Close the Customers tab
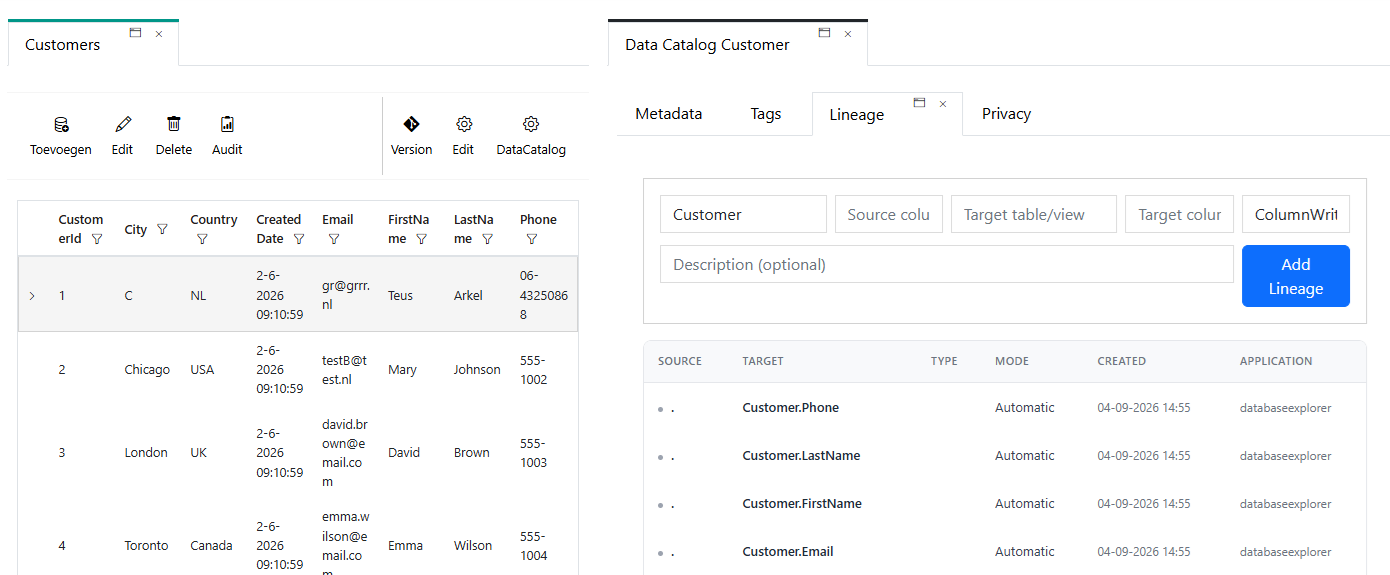The image size is (1390, 575). point(158,34)
